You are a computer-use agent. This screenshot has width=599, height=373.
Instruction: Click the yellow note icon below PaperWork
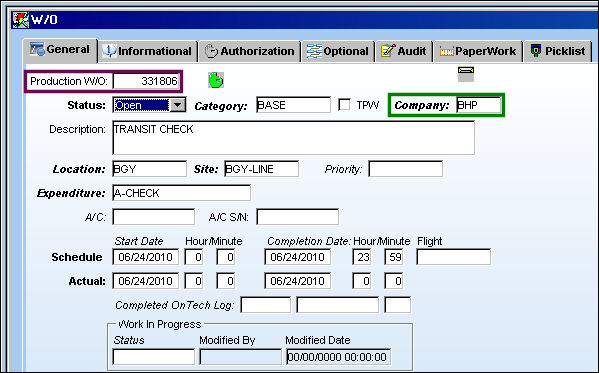click(466, 74)
